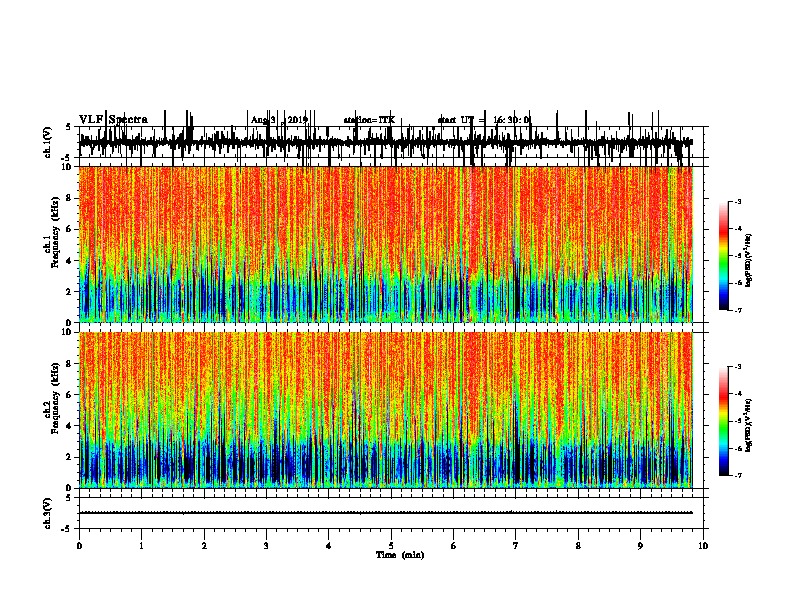Click time axis tick label 1
Viewport: 792px width, 612px height.
tap(141, 546)
